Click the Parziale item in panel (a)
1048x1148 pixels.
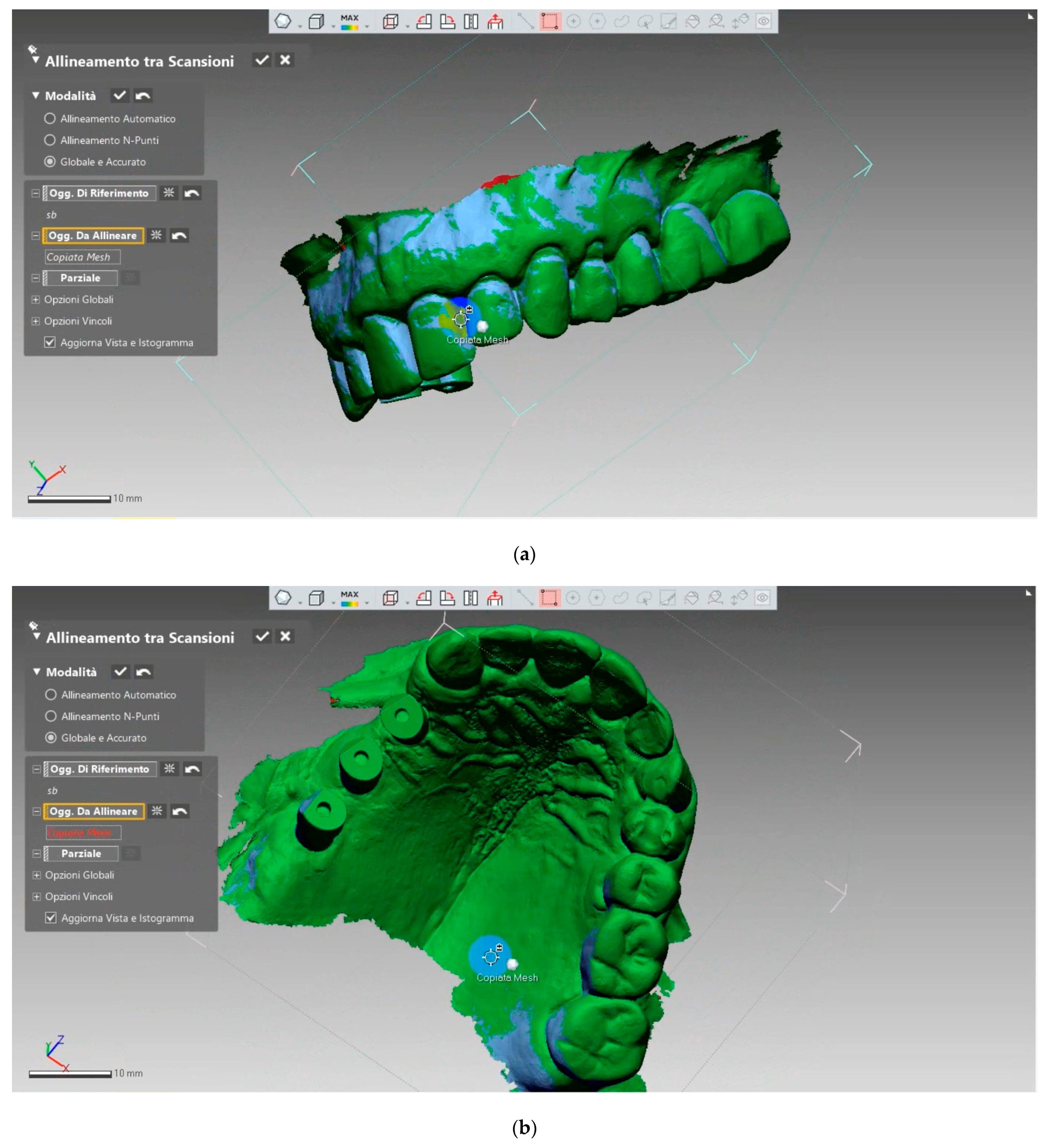pyautogui.click(x=80, y=278)
